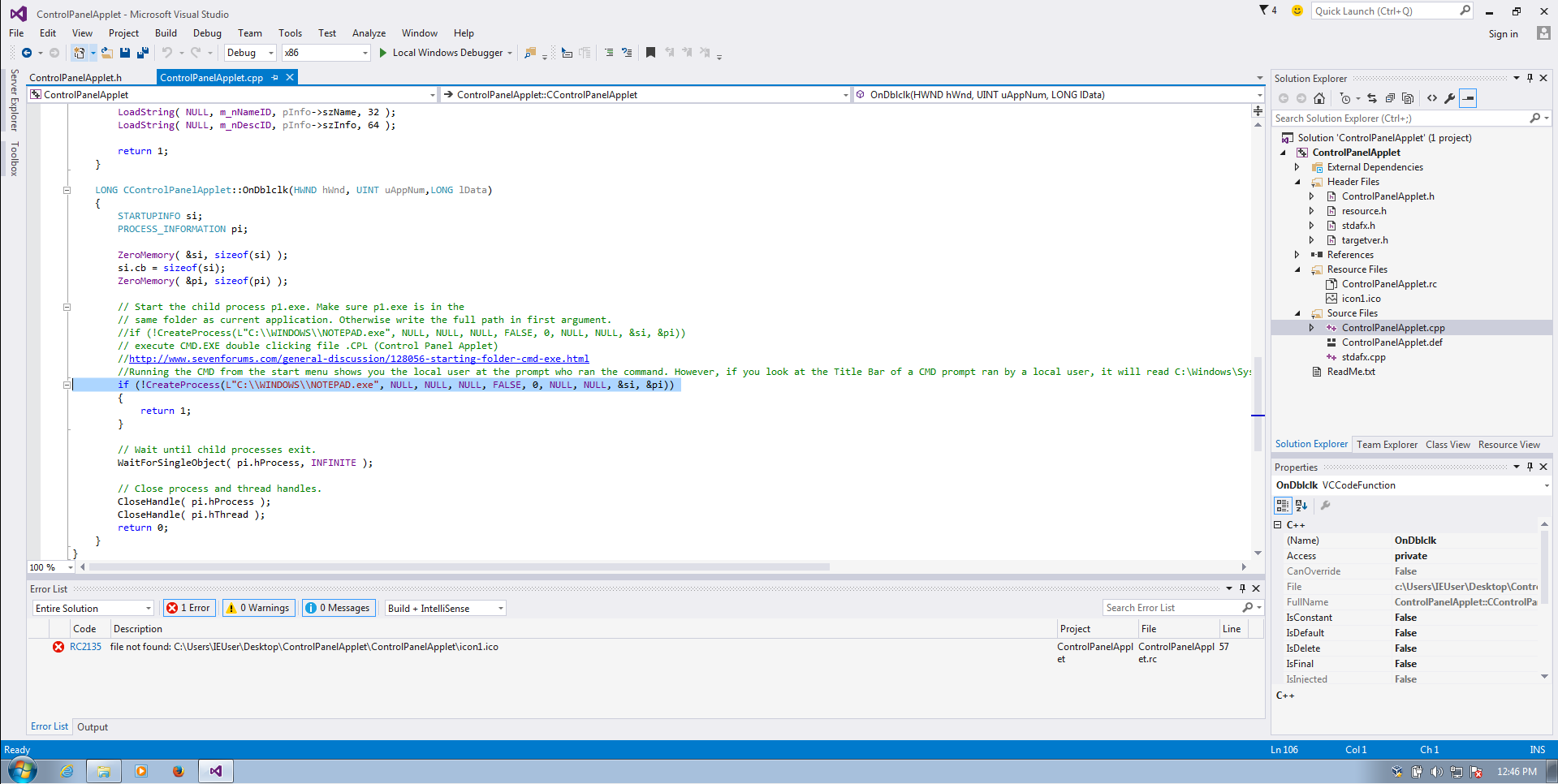Start debugging with Local Windows Debugger
The height and width of the screenshot is (784, 1558).
445,52
